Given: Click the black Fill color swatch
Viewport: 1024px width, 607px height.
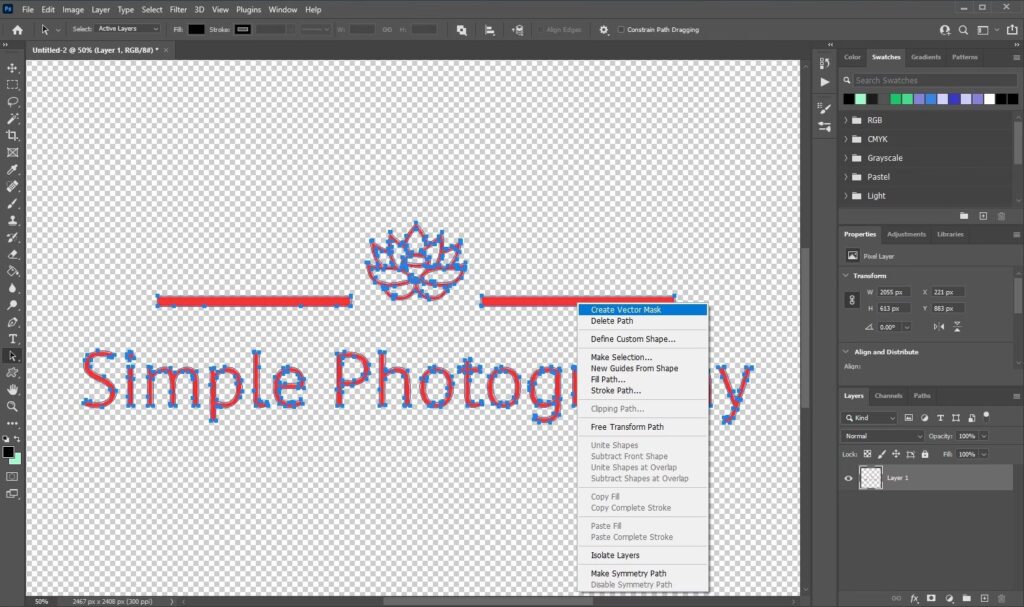Looking at the screenshot, I should [x=196, y=29].
